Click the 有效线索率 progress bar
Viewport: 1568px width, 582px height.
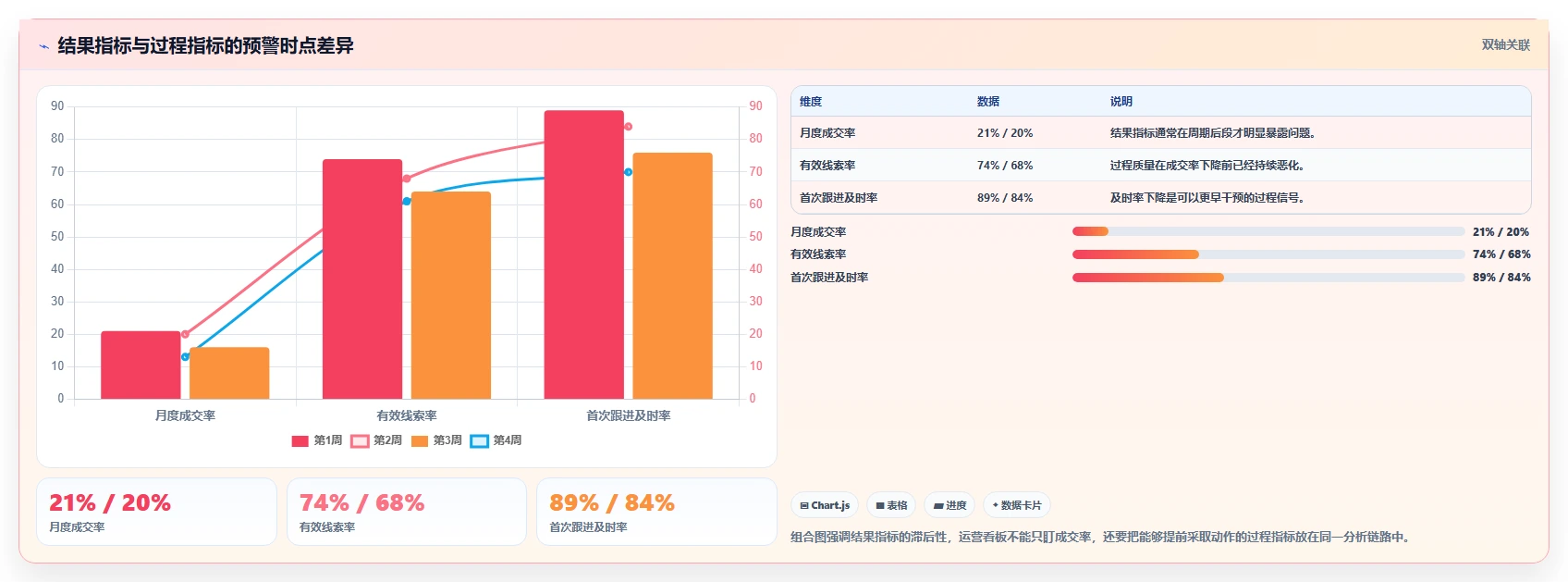coord(1268,254)
